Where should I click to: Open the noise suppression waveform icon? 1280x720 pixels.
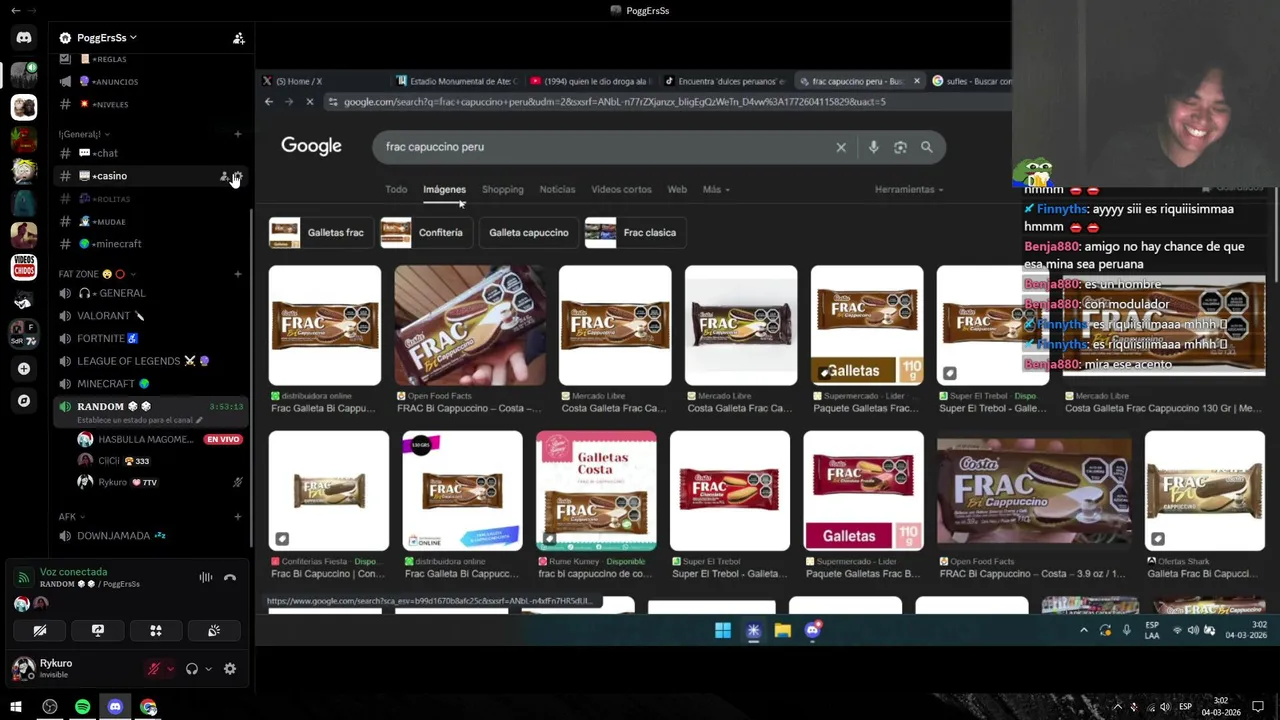click(206, 577)
